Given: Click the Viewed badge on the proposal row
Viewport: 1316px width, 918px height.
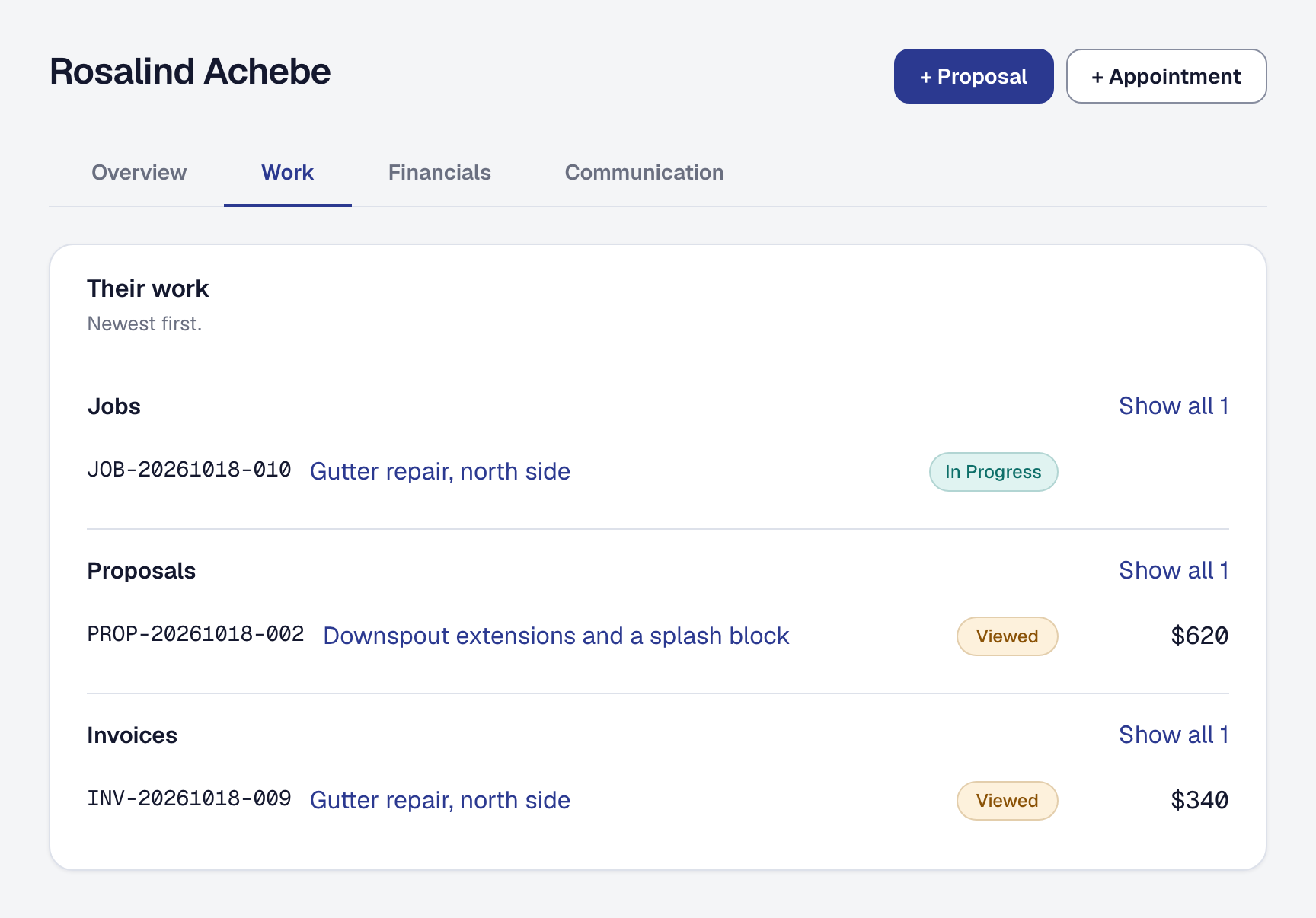Looking at the screenshot, I should point(1007,636).
